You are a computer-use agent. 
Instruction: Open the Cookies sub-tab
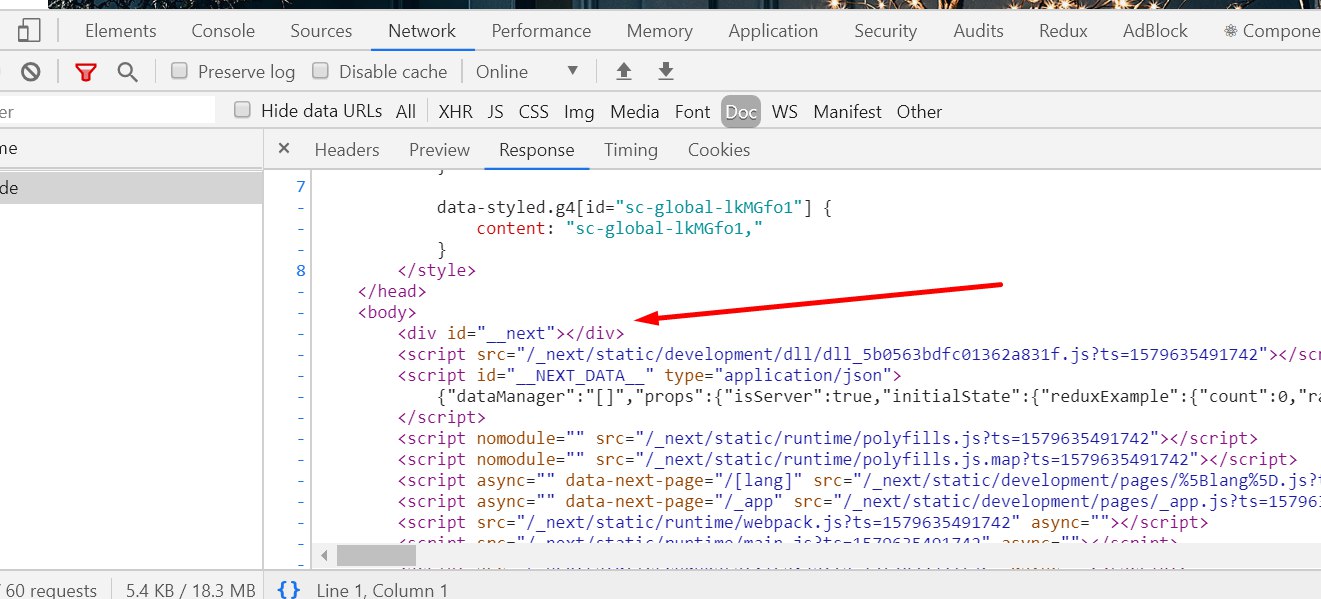[719, 149]
